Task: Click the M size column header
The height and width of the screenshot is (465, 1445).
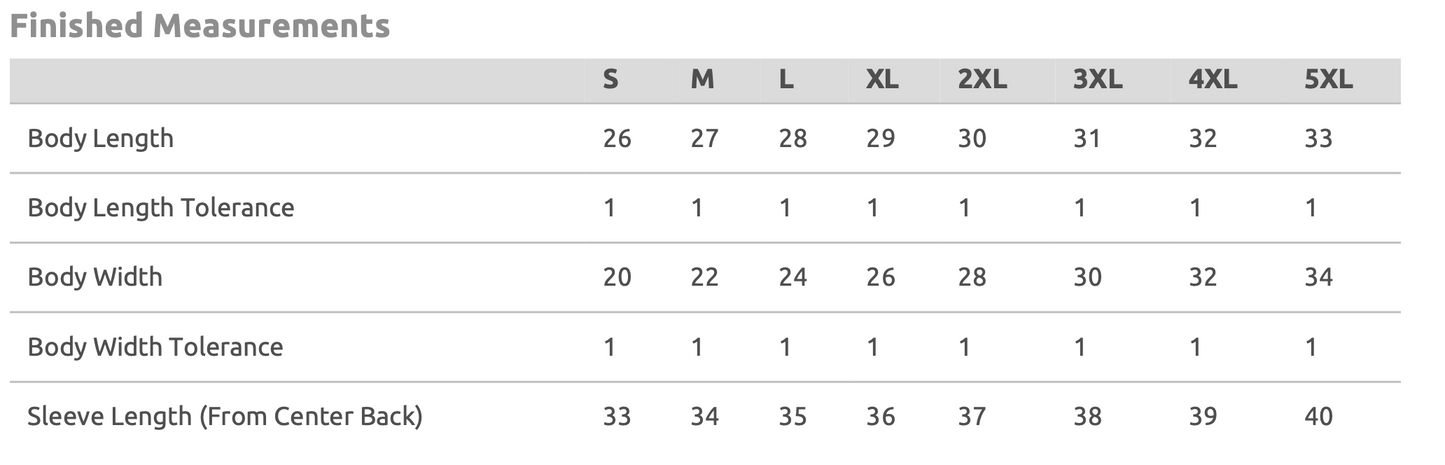Action: [703, 80]
